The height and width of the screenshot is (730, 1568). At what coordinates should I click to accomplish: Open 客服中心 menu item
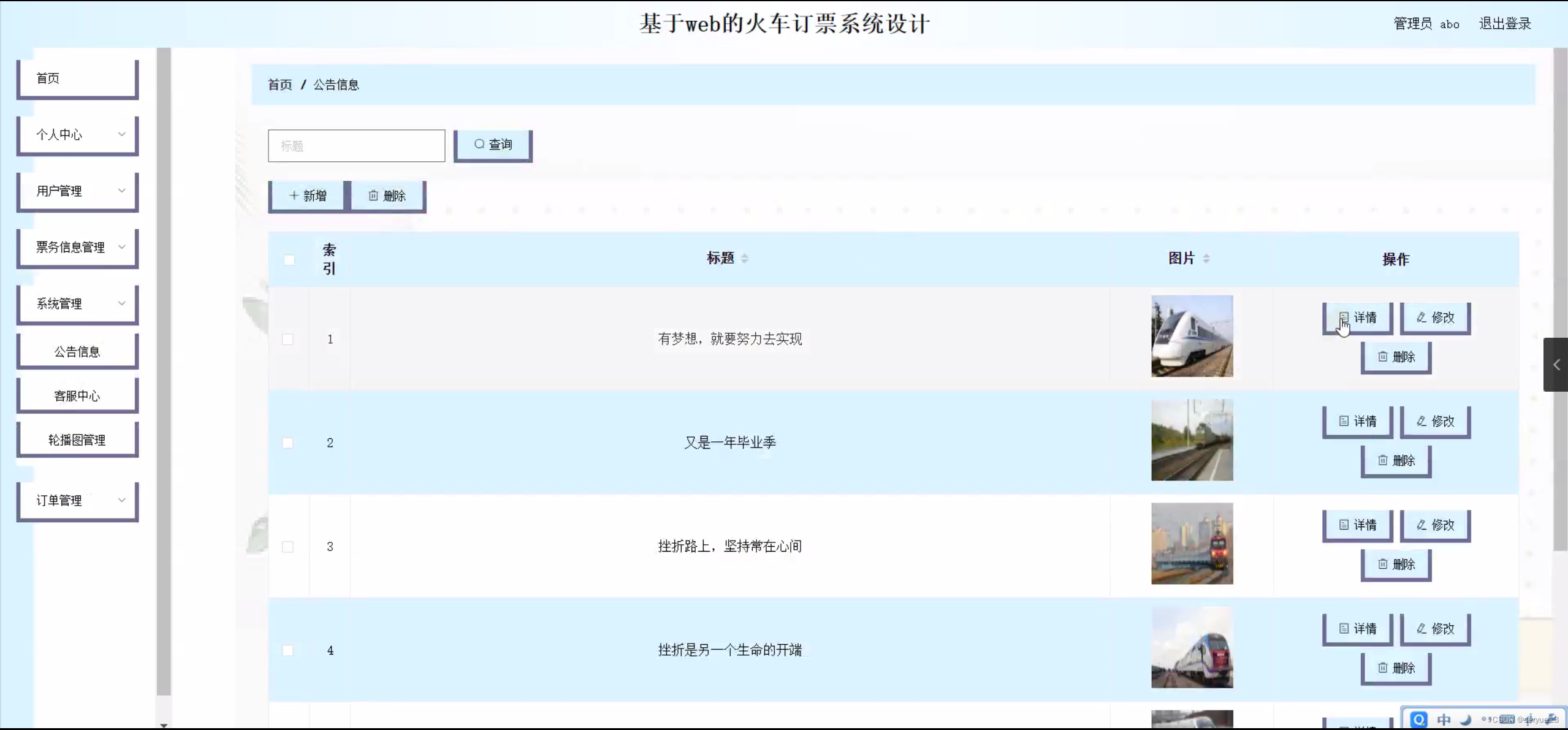[77, 396]
